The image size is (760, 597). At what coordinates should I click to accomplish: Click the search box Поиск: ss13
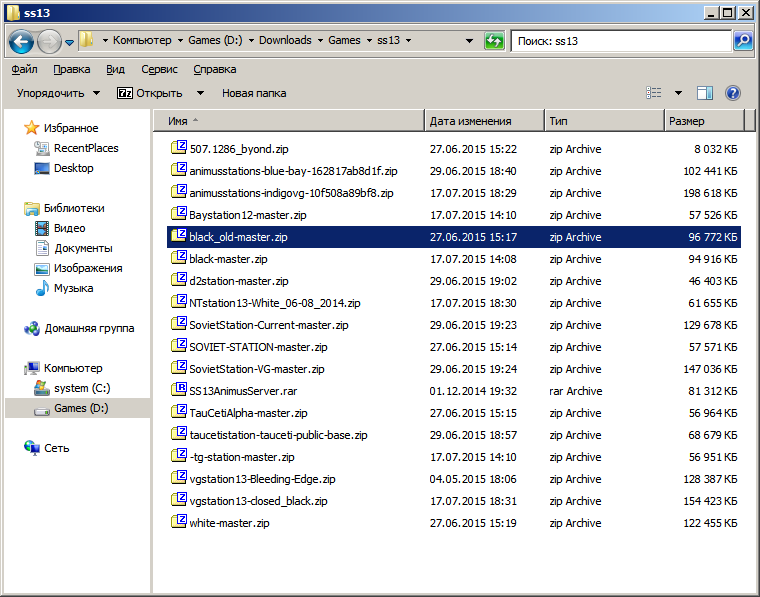point(620,41)
